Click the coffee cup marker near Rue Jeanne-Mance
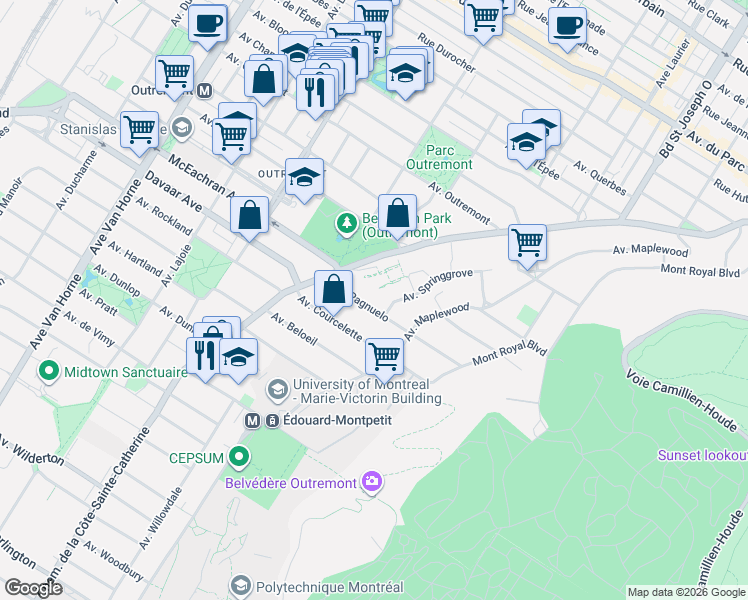The height and width of the screenshot is (600, 748). click(567, 28)
